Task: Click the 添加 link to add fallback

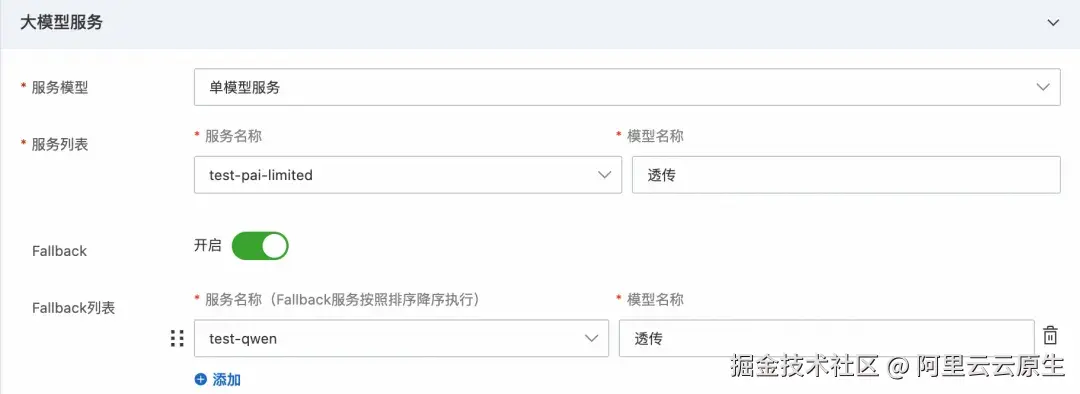Action: [227, 380]
